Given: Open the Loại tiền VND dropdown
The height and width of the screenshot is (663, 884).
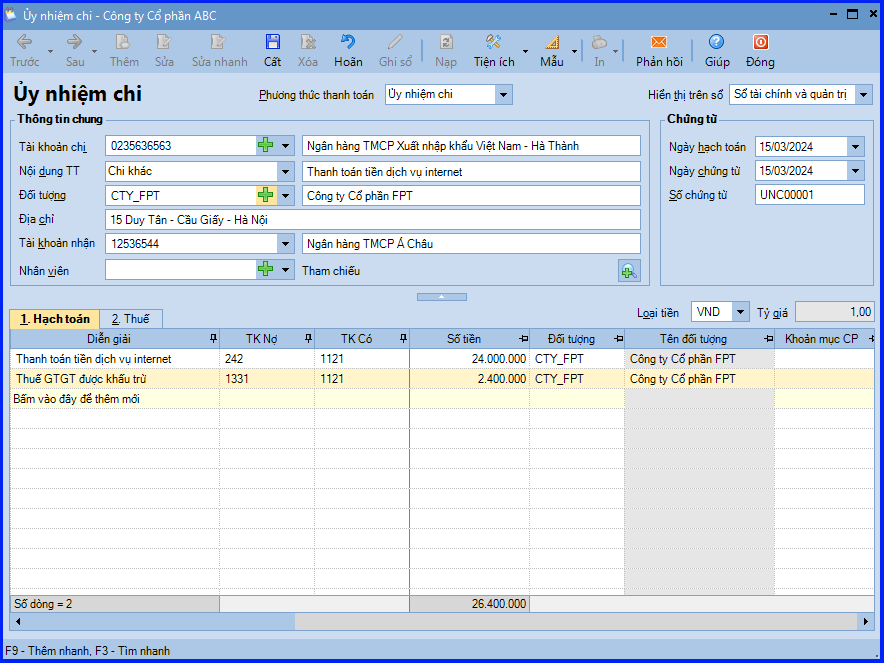Looking at the screenshot, I should click(x=740, y=312).
